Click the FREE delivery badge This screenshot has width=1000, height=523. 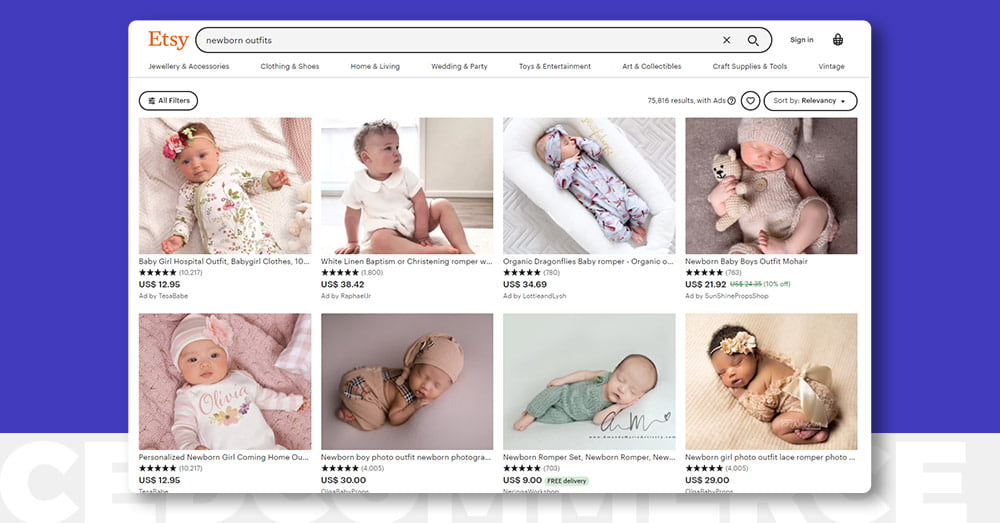[x=566, y=481]
